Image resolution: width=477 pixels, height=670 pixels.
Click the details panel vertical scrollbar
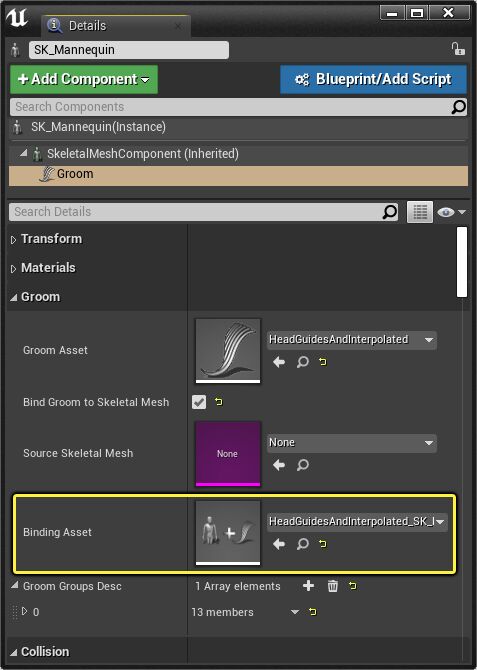pyautogui.click(x=462, y=262)
